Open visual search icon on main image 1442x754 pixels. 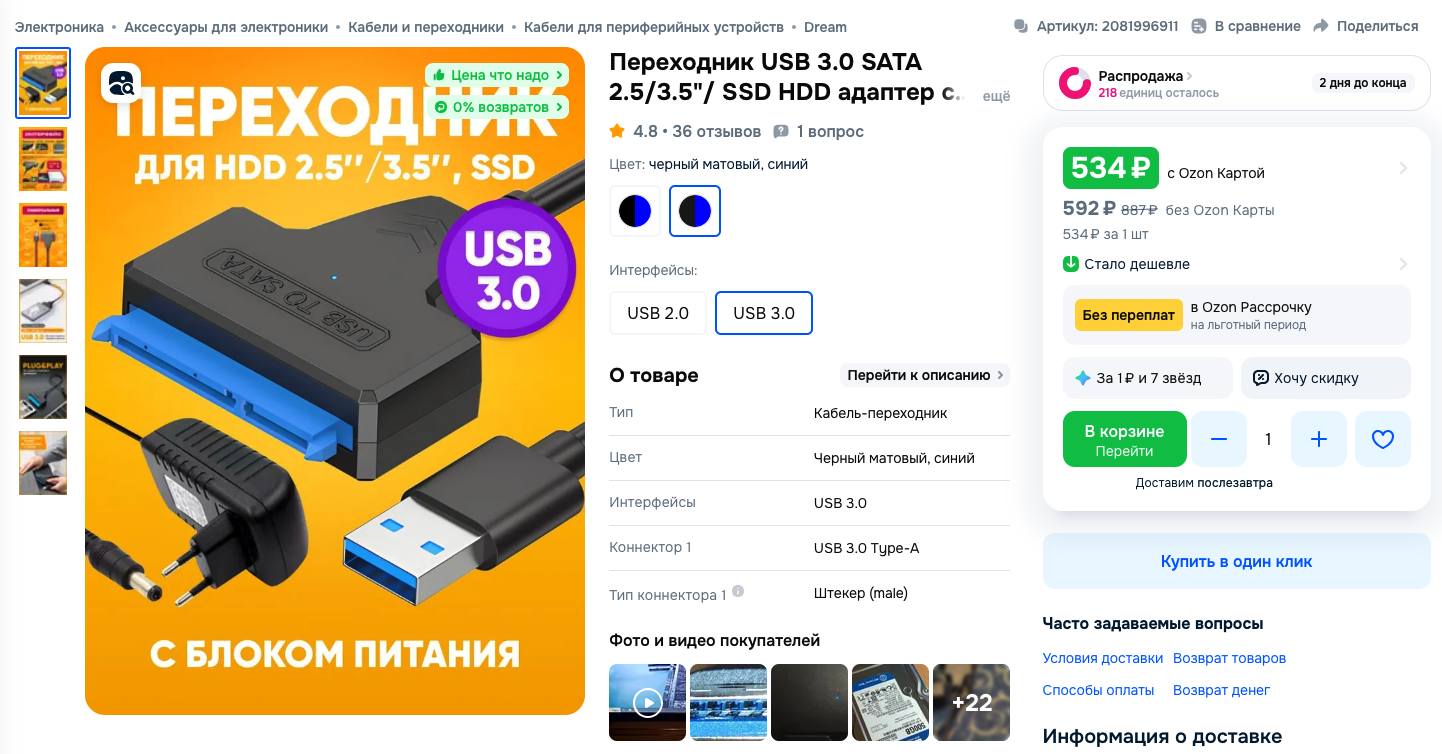pyautogui.click(x=121, y=84)
